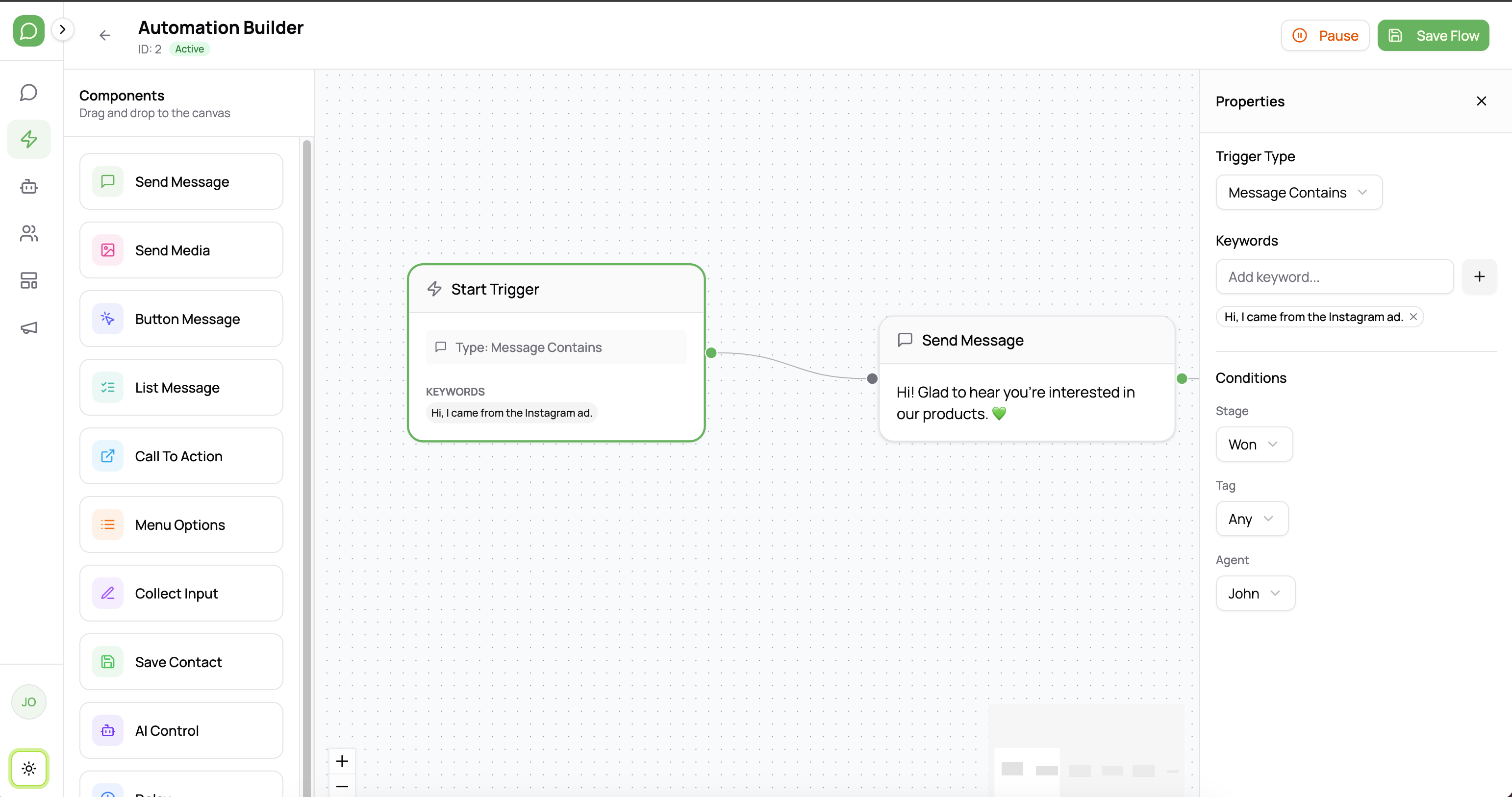The width and height of the screenshot is (1512, 797).
Task: Open the bot assistant icon in sidebar
Action: [28, 186]
